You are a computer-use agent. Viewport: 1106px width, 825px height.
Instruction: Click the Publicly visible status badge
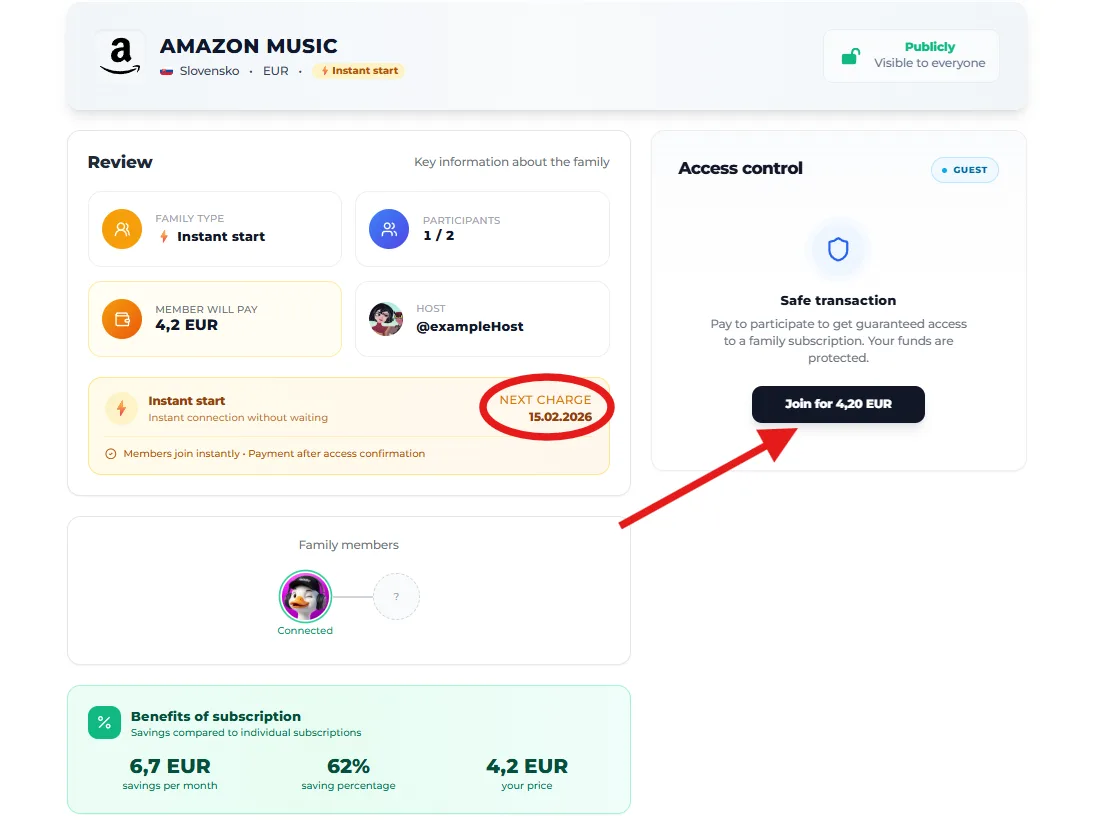911,55
